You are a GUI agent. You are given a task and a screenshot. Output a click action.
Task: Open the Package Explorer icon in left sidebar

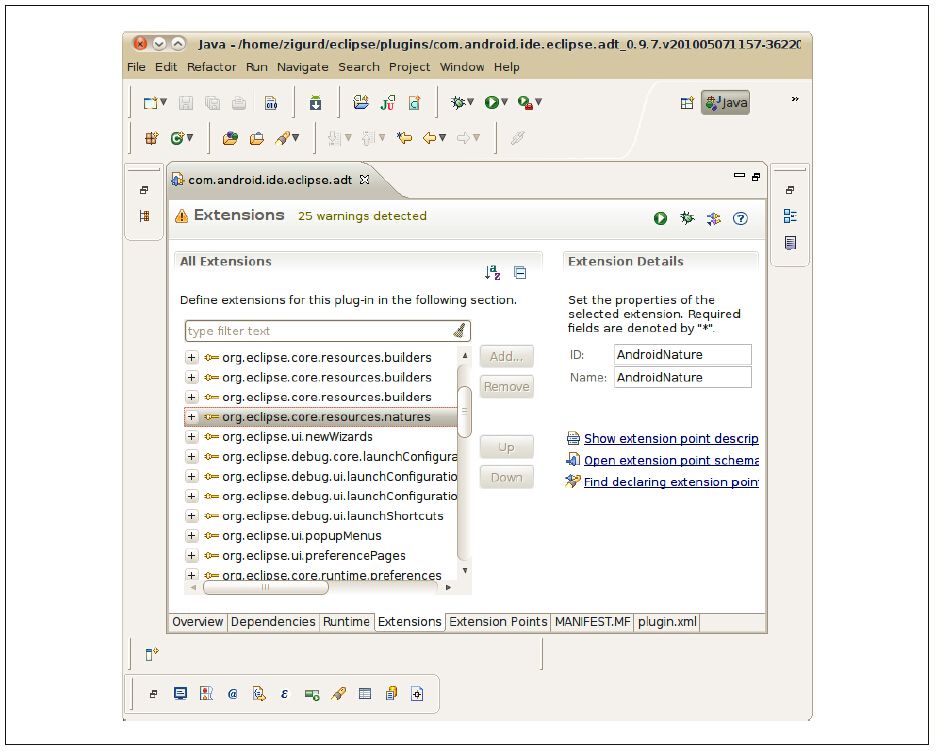[x=144, y=216]
